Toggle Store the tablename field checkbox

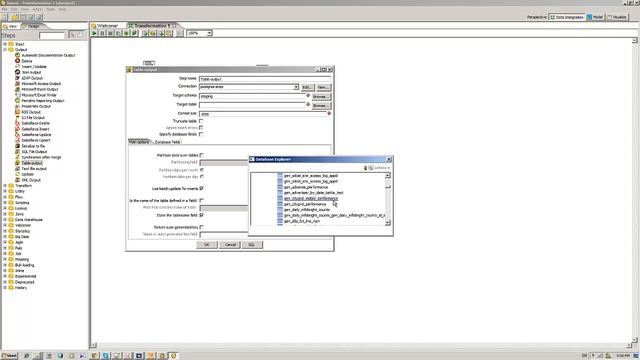tap(202, 215)
